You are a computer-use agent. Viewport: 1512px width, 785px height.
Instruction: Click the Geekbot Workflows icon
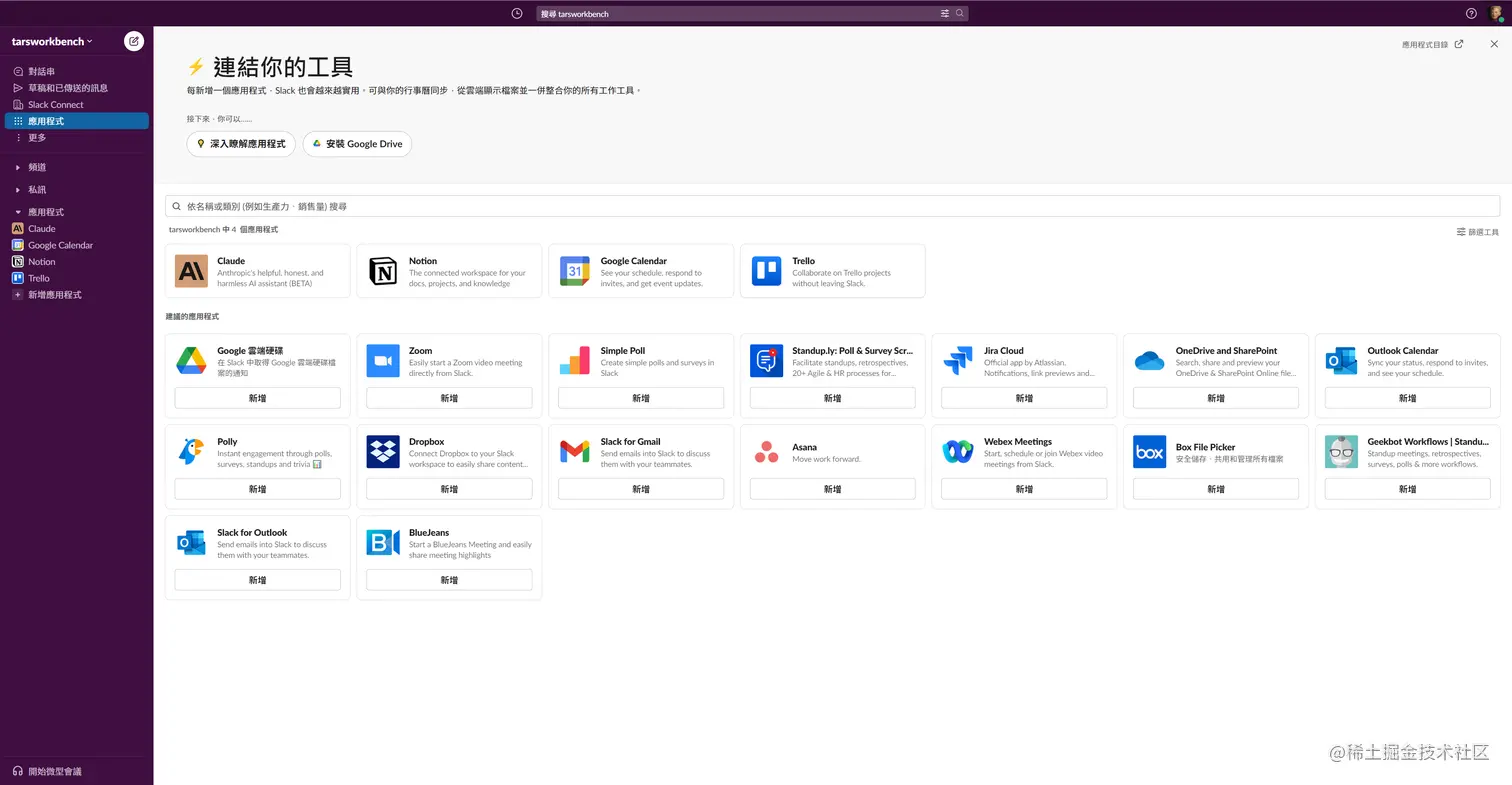click(1341, 452)
